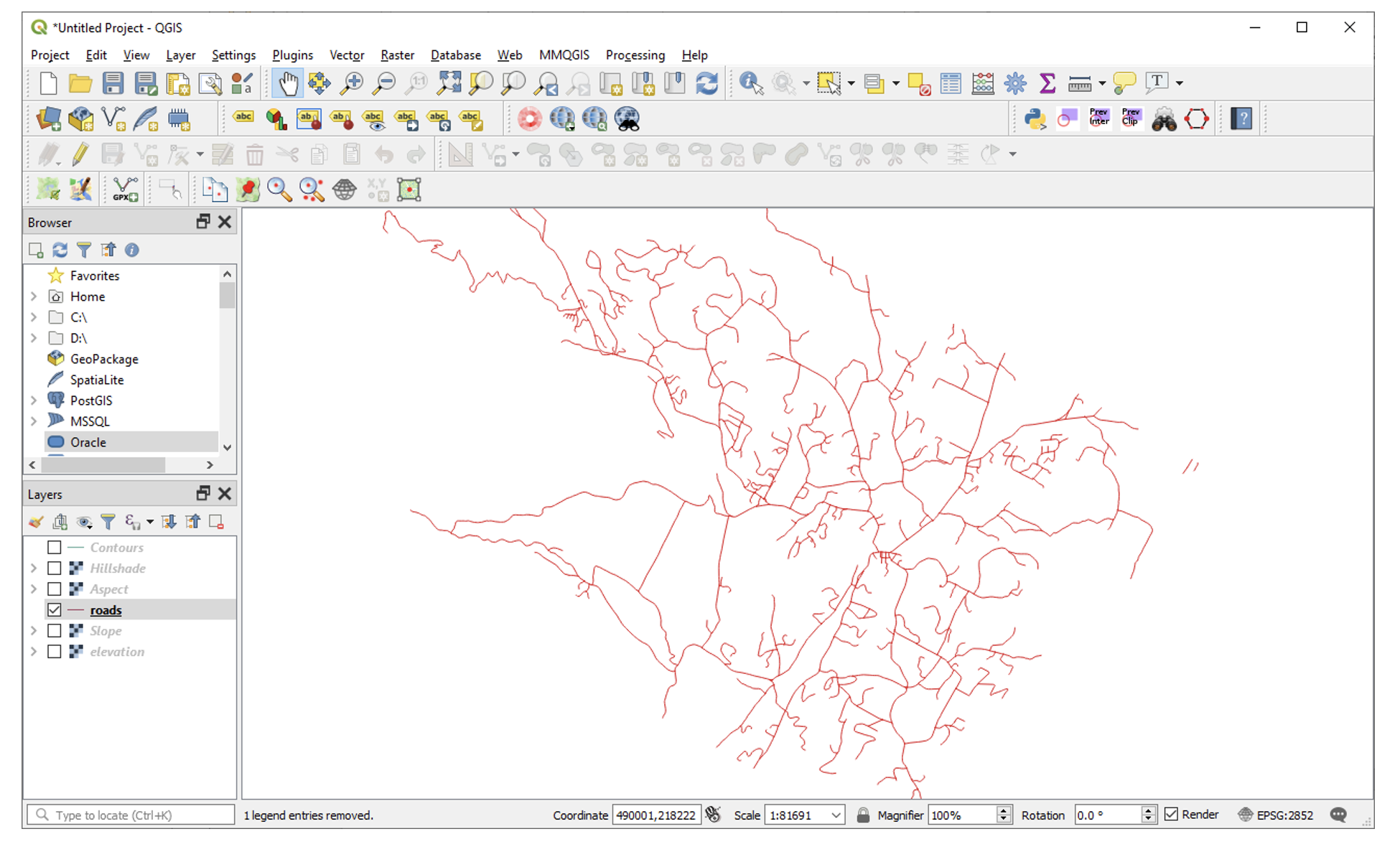Click the Coordinate input field
1400x857 pixels.
tap(656, 815)
